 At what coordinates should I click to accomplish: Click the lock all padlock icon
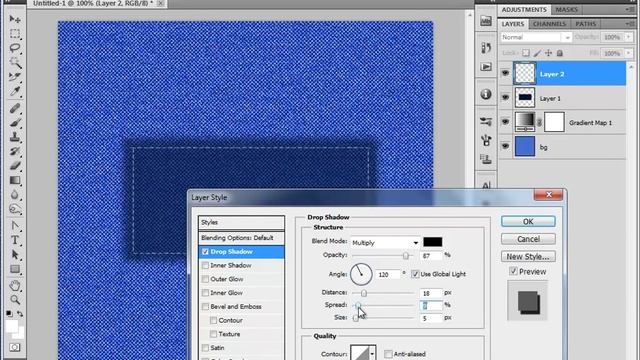(560, 53)
